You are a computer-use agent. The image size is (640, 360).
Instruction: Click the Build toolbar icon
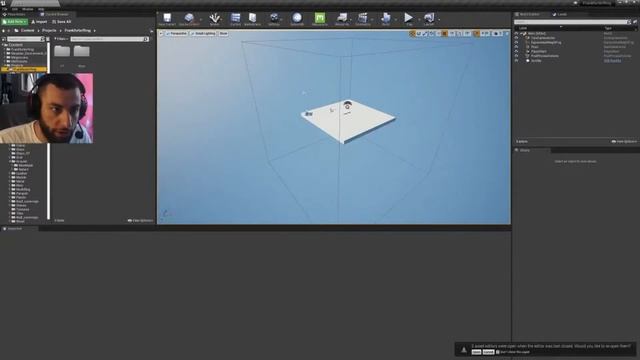point(386,19)
